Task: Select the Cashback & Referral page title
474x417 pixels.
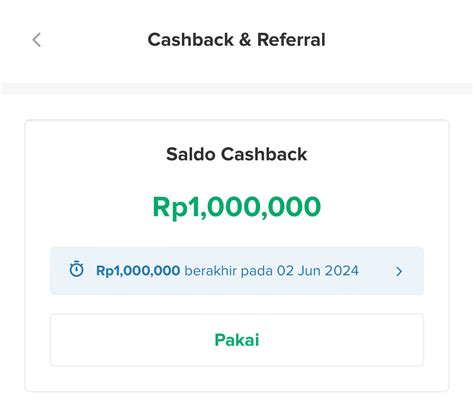Action: coord(237,40)
